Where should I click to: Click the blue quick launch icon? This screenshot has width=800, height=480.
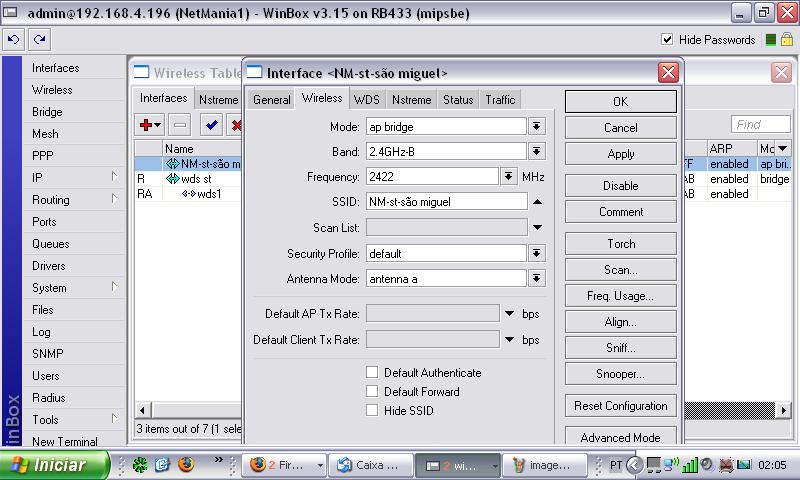(x=162, y=465)
